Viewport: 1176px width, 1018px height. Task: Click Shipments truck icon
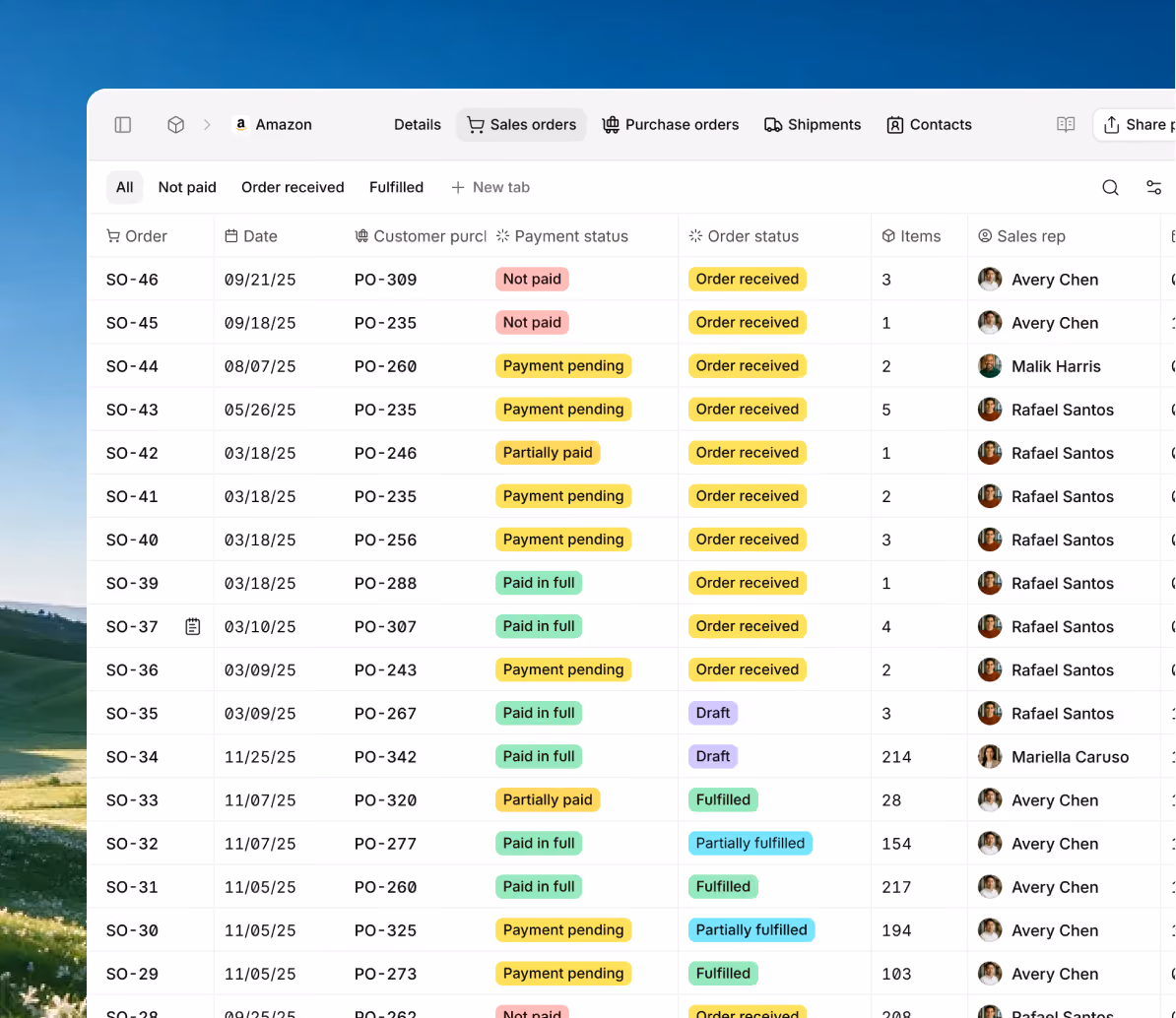pos(772,124)
